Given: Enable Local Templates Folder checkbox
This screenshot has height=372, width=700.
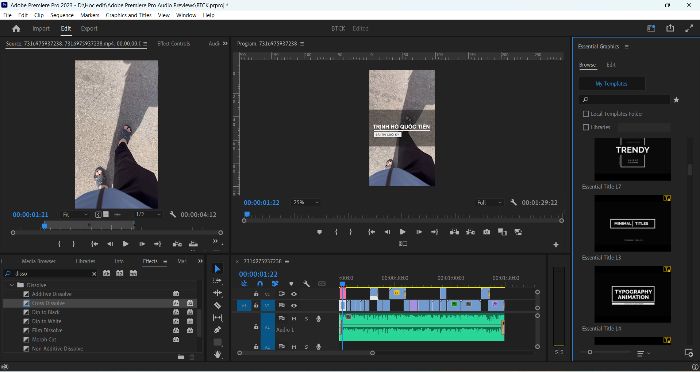Looking at the screenshot, I should [x=586, y=114].
